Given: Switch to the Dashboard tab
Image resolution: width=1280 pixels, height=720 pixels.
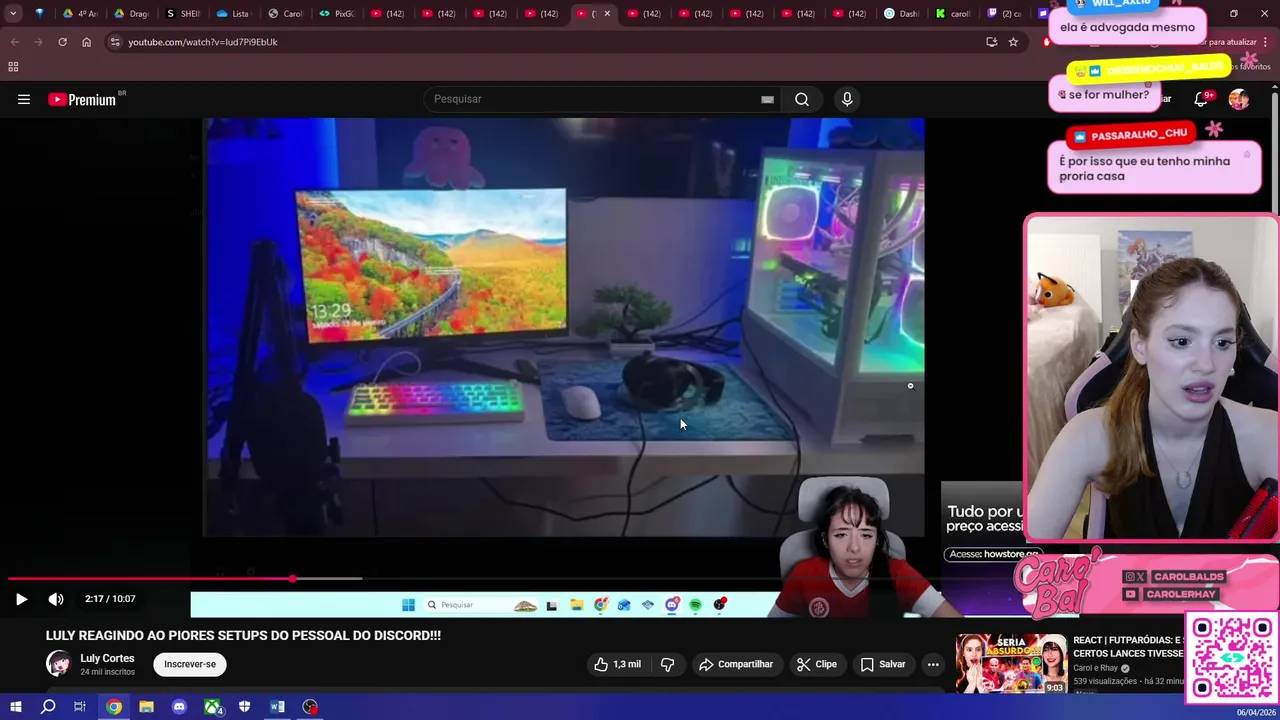Looking at the screenshot, I should pyautogui.click(x=901, y=14).
